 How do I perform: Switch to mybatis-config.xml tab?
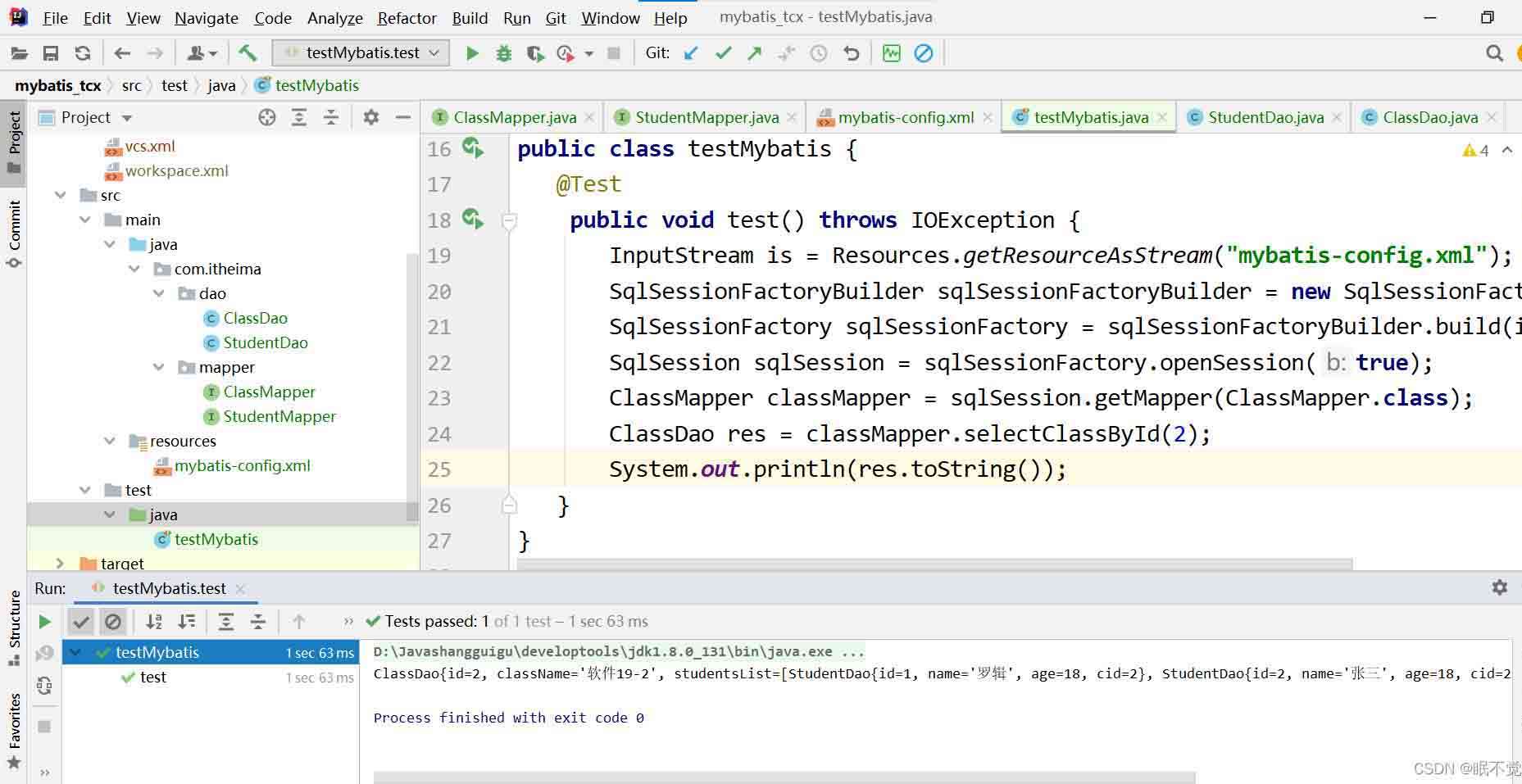(906, 117)
